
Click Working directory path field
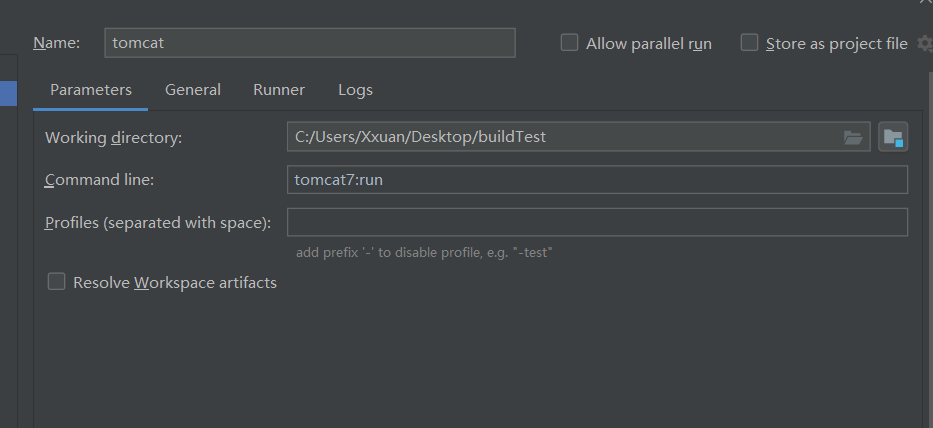[x=578, y=137]
